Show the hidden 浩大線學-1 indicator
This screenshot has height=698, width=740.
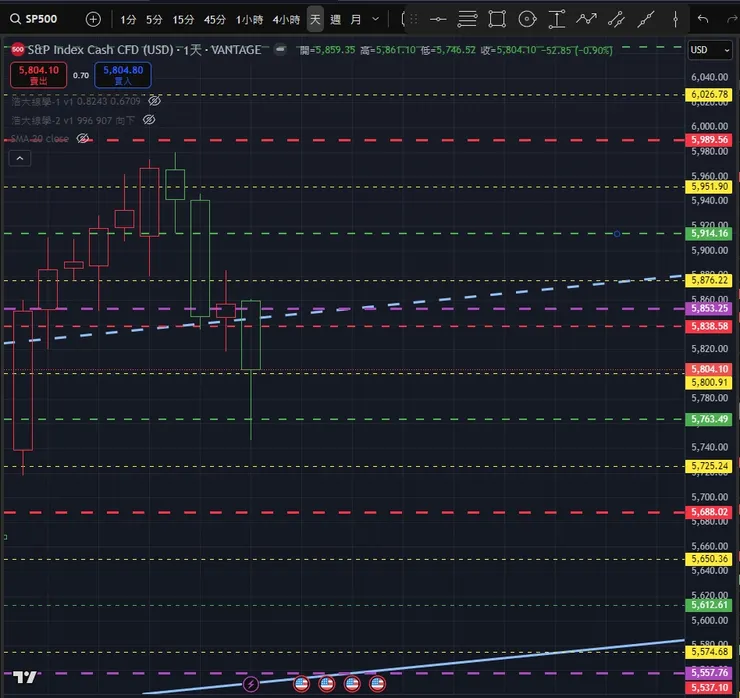pyautogui.click(x=154, y=101)
